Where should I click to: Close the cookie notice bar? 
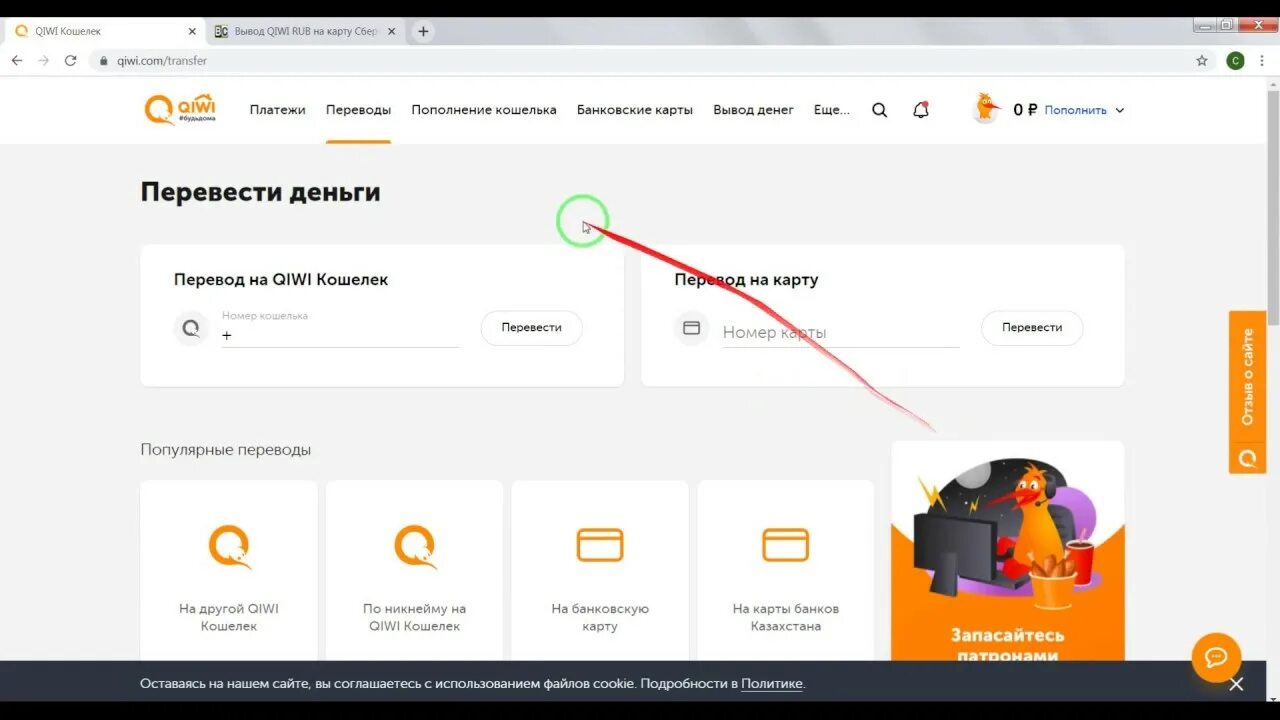point(1236,684)
